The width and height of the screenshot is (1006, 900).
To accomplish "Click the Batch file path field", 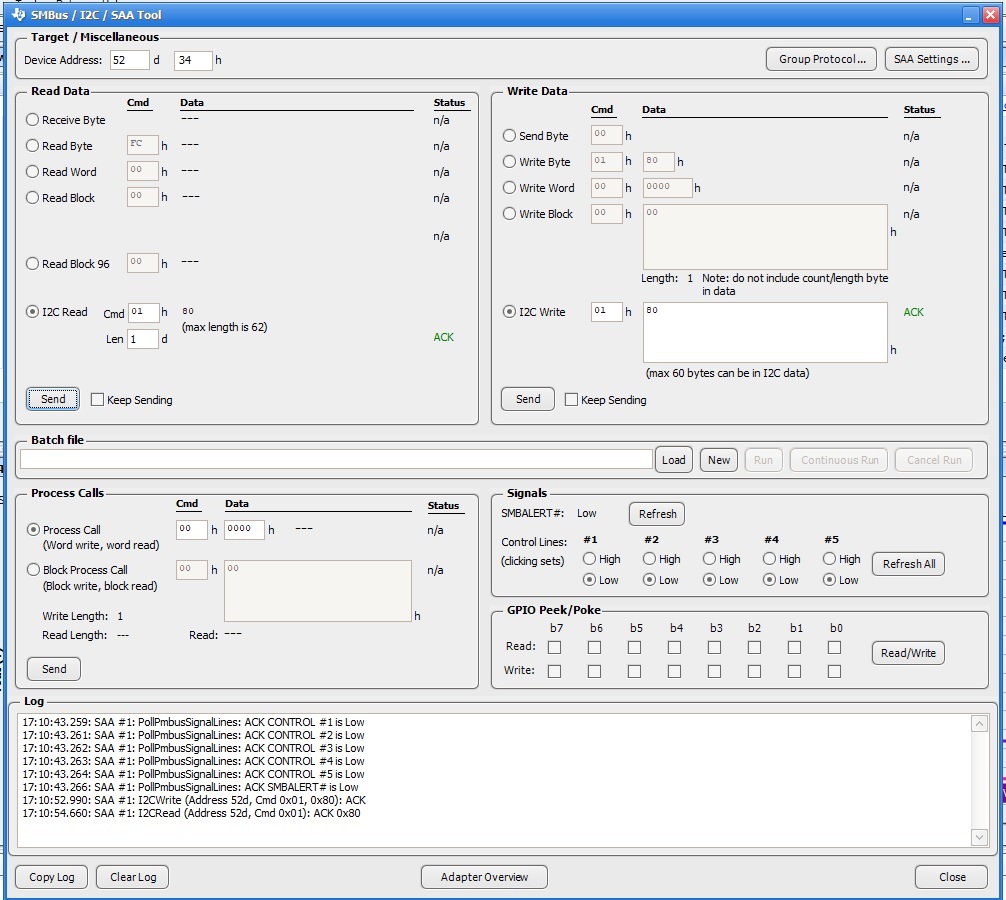I will (336, 459).
